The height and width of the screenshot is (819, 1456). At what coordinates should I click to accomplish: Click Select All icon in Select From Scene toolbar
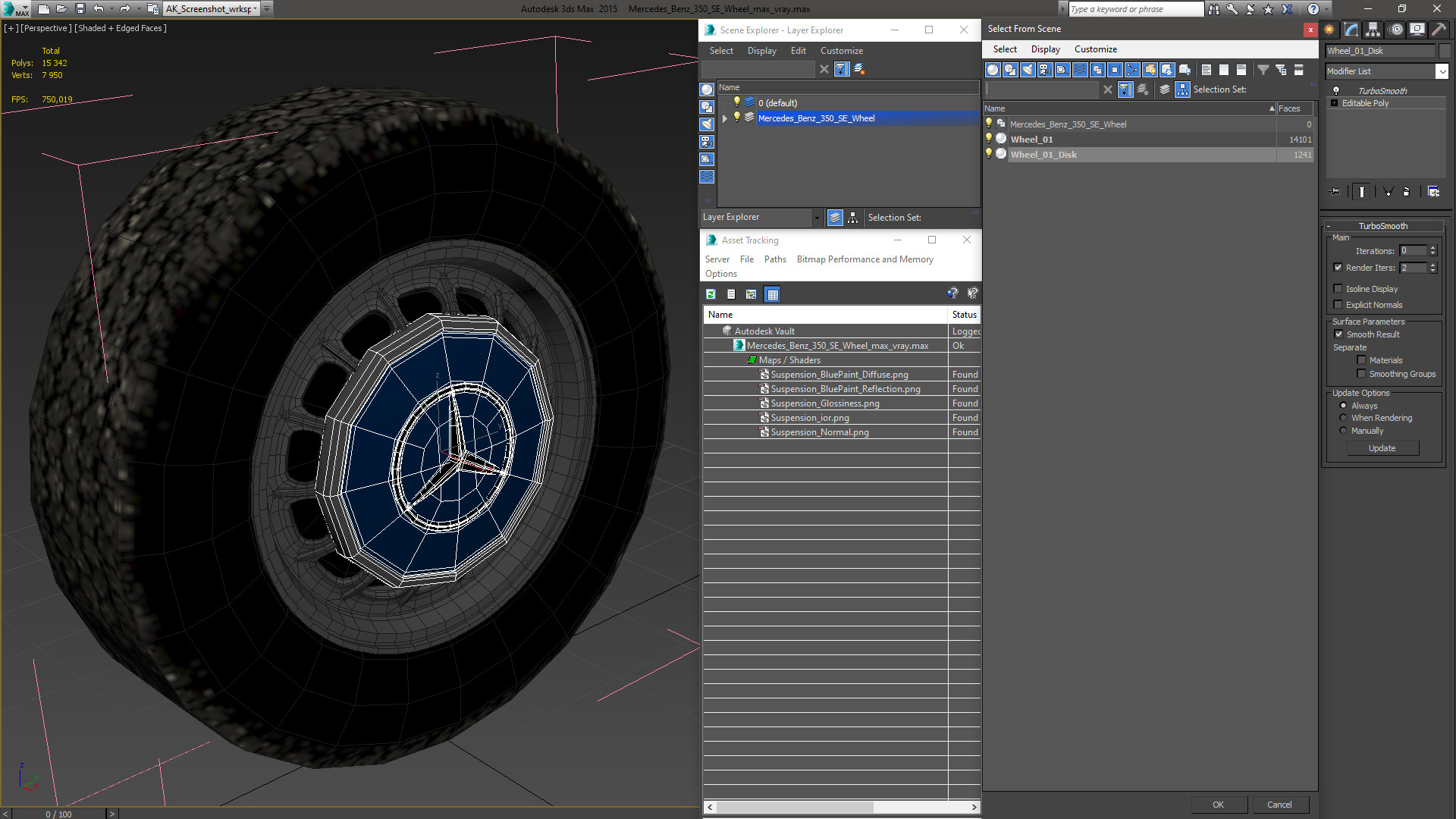[1207, 70]
